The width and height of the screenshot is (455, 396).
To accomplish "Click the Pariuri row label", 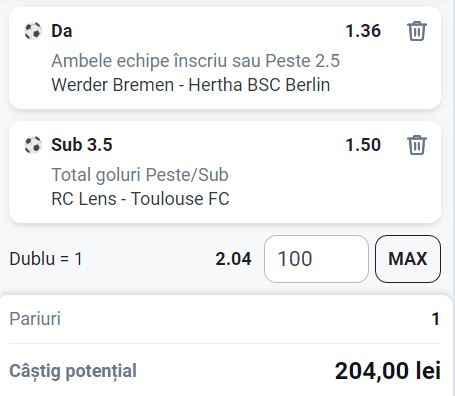I will pyautogui.click(x=35, y=319).
